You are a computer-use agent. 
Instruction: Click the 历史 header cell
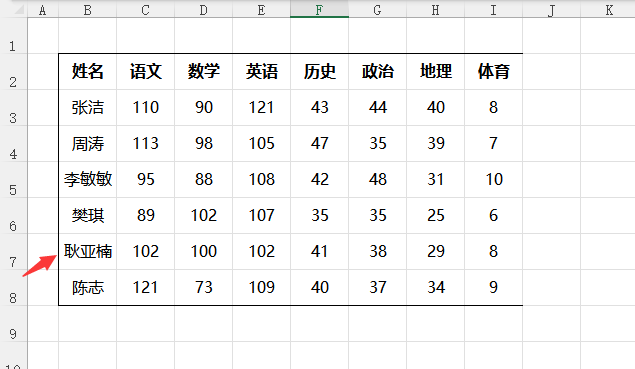(x=319, y=71)
